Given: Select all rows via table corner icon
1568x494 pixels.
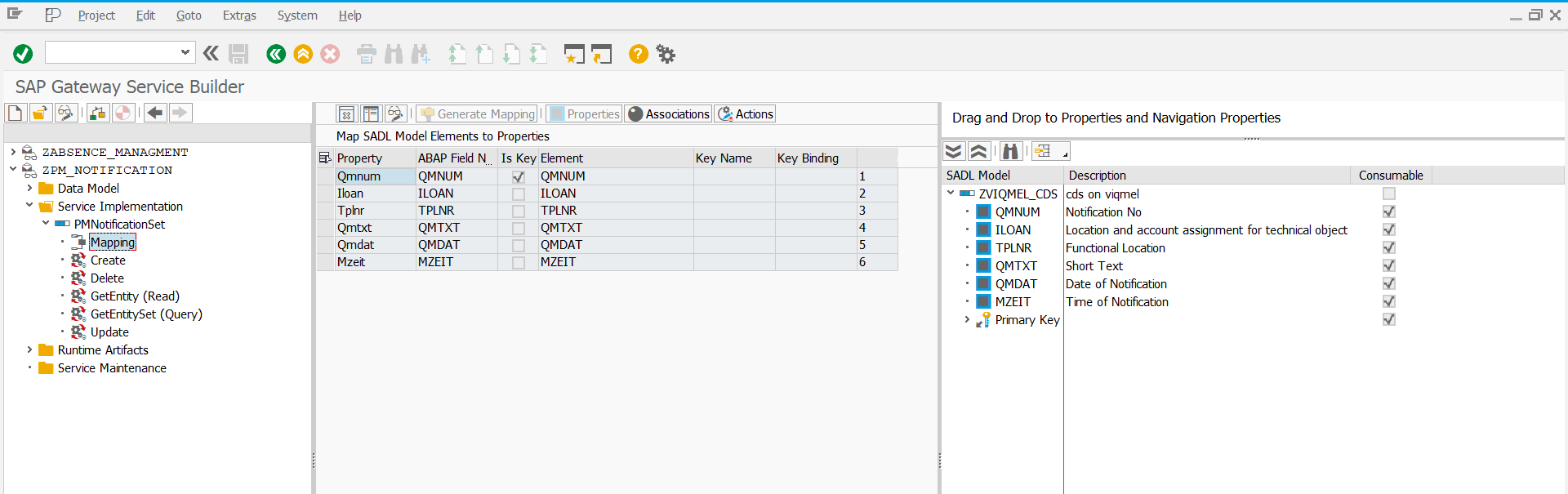Looking at the screenshot, I should 325,158.
